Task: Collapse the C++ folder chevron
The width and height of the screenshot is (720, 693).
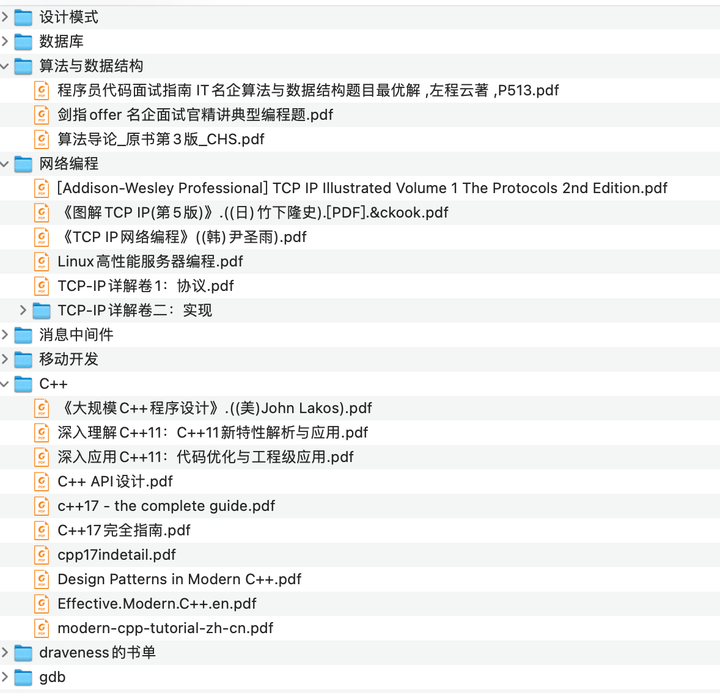Action: [5, 384]
